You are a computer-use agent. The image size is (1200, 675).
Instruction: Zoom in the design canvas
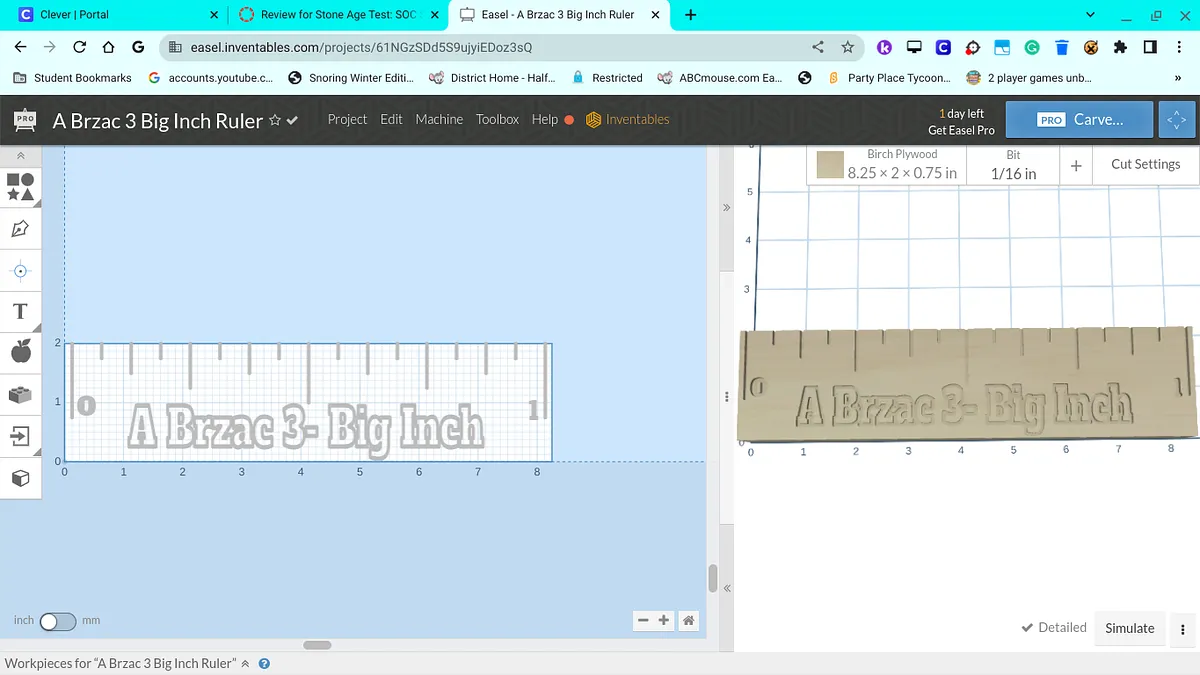point(664,621)
